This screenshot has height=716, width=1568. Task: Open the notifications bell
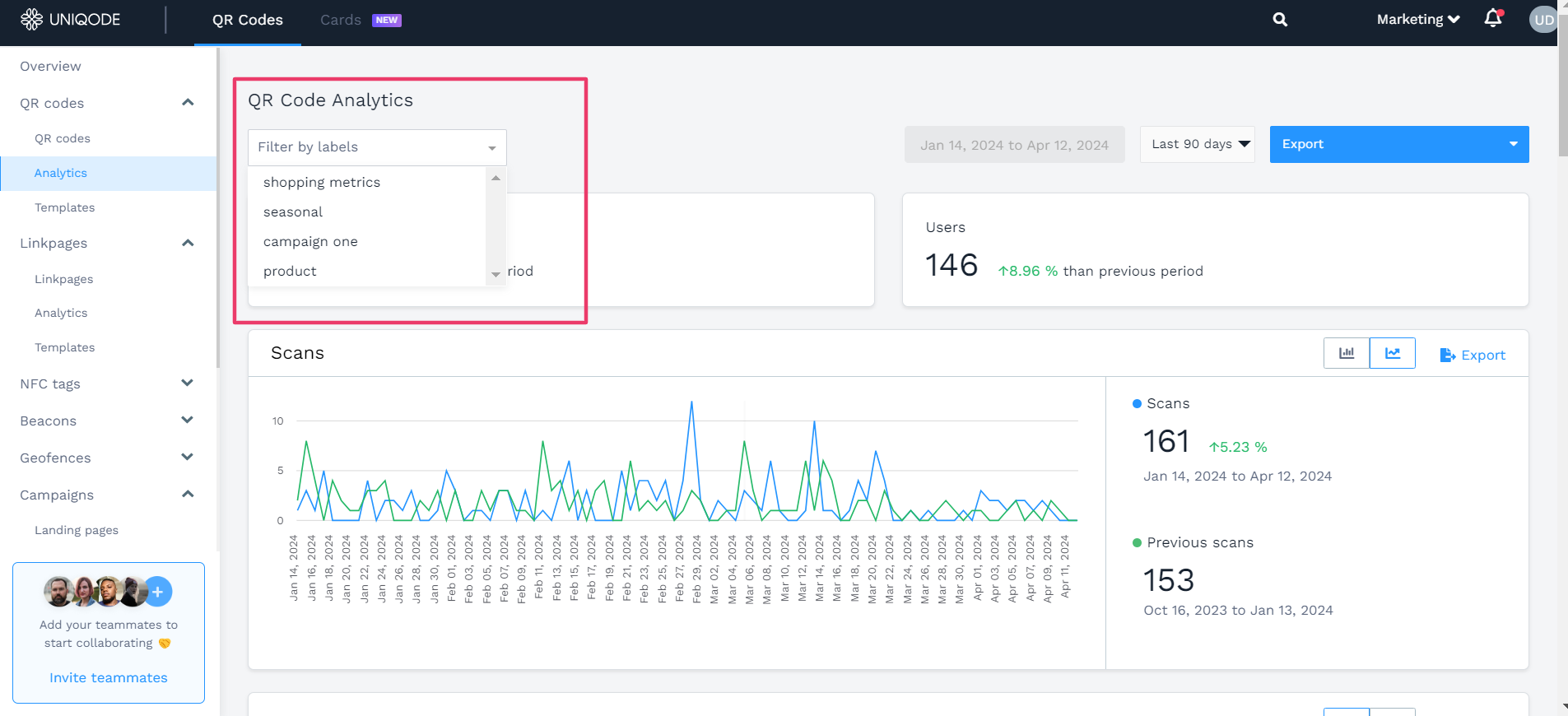tap(1493, 18)
